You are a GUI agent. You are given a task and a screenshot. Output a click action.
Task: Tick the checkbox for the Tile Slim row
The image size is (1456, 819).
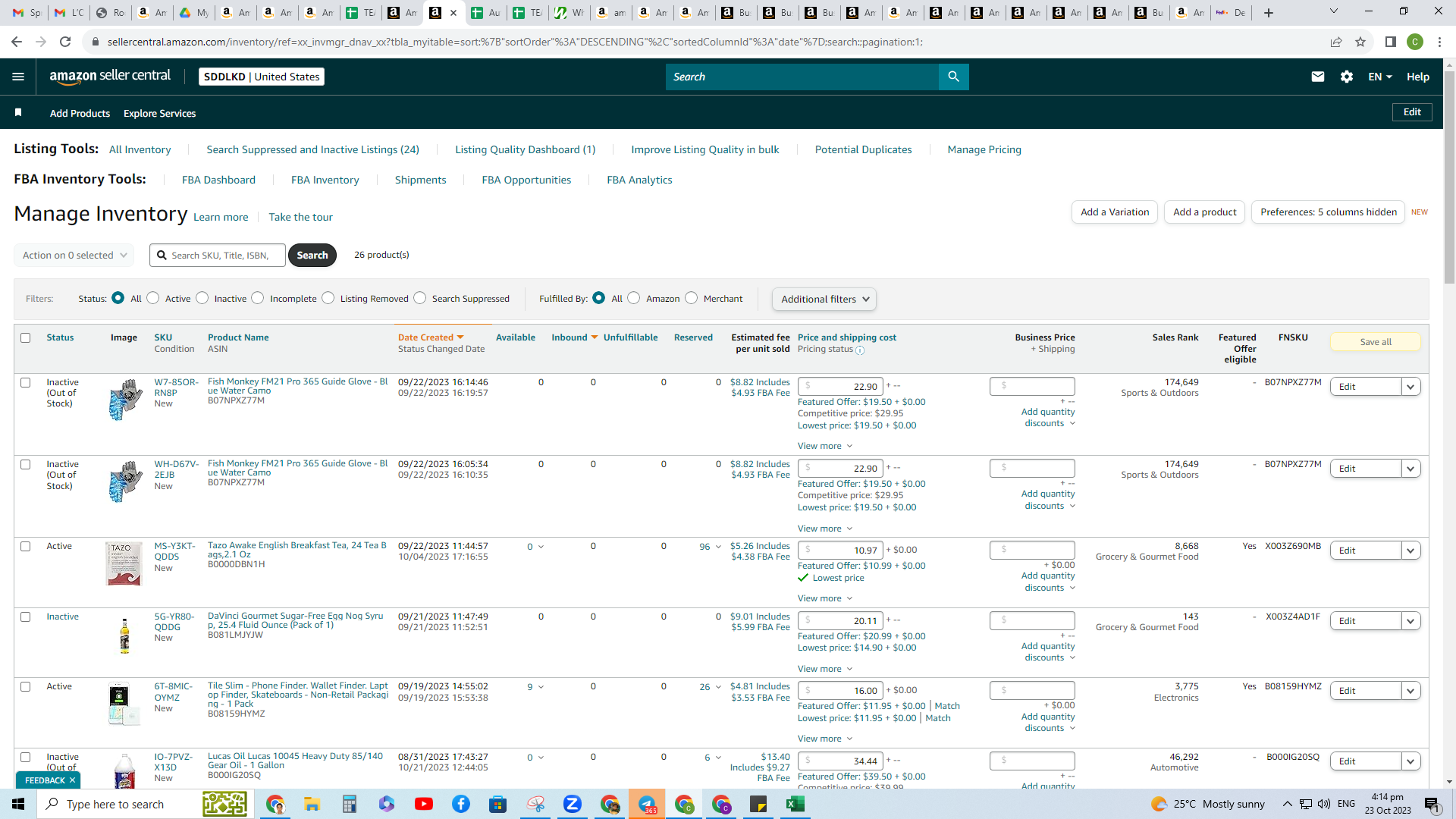click(26, 686)
